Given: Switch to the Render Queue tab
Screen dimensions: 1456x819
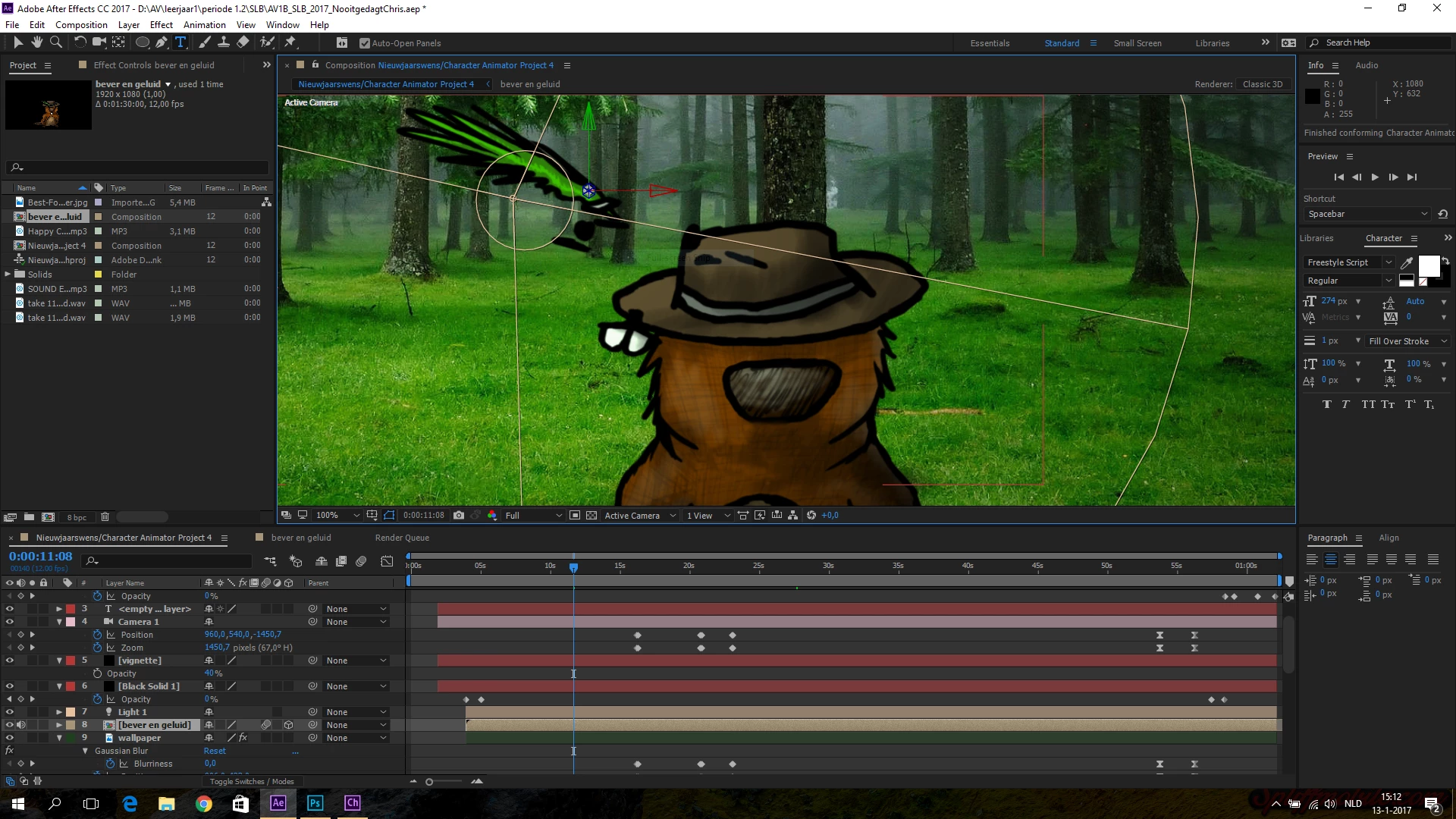Looking at the screenshot, I should point(402,538).
